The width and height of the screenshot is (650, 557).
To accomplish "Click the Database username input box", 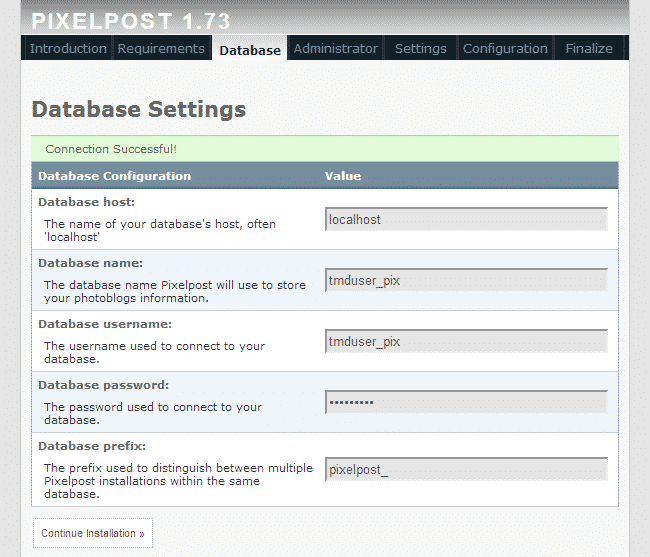I will click(466, 342).
